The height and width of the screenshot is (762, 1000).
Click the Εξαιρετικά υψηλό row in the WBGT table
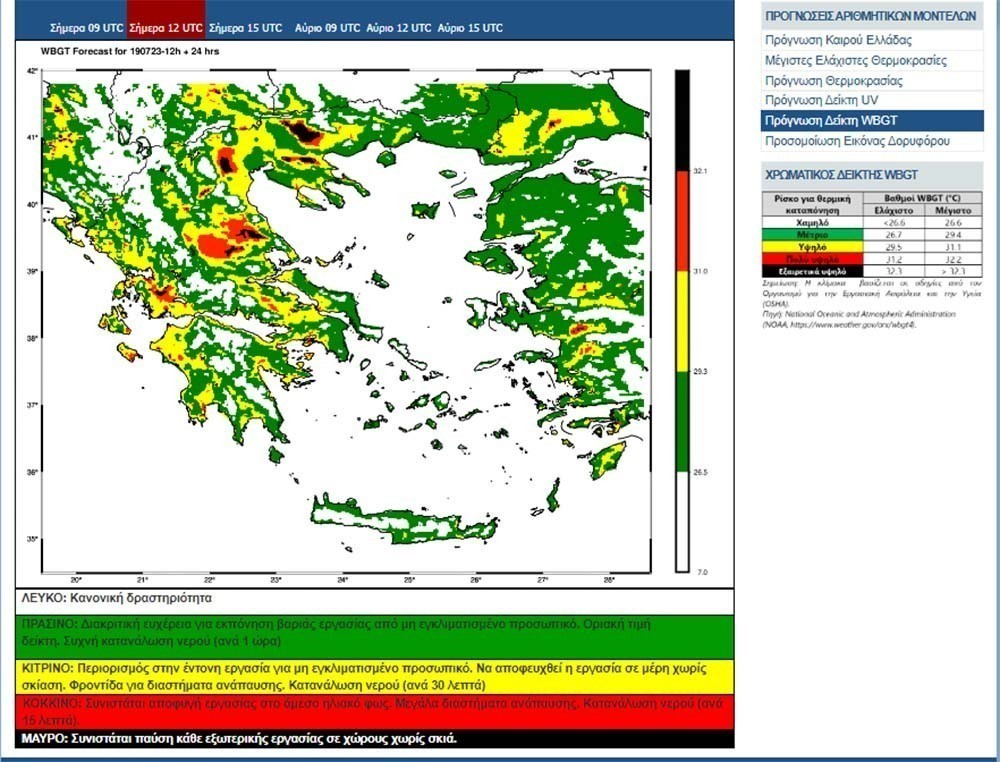858,270
